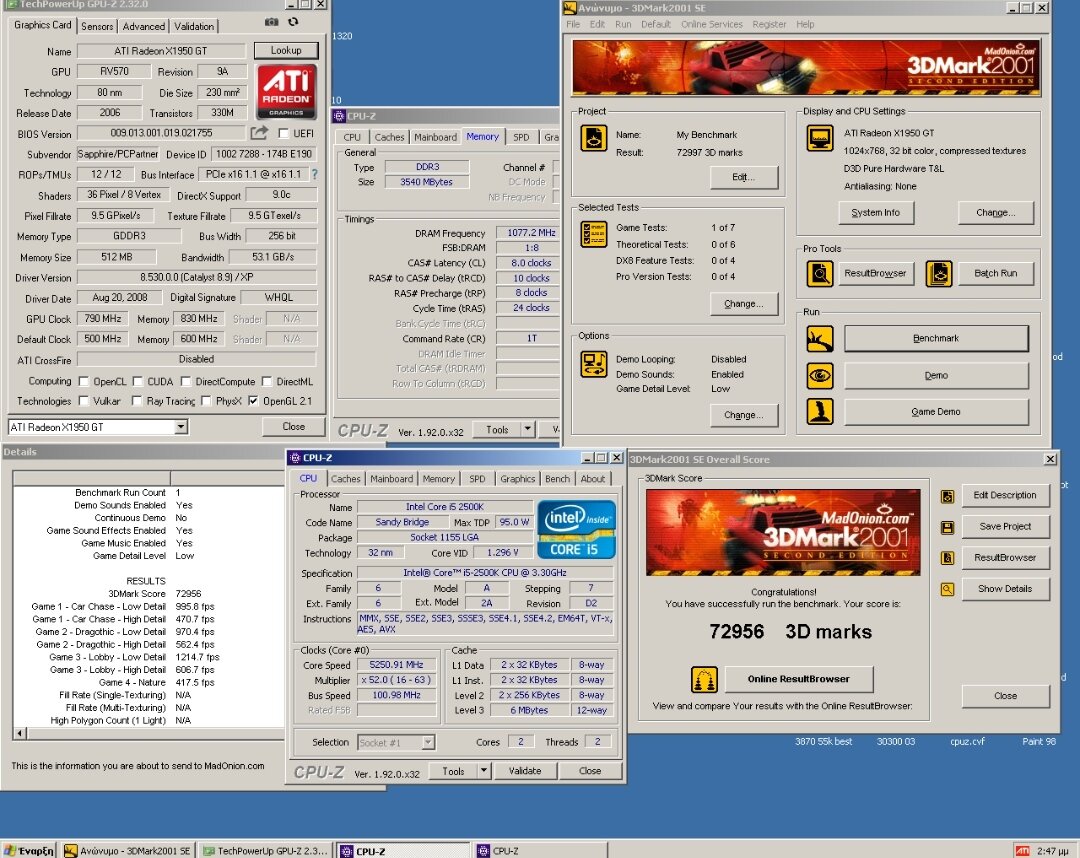Open the Bench tab in CPU-Z

[x=557, y=479]
